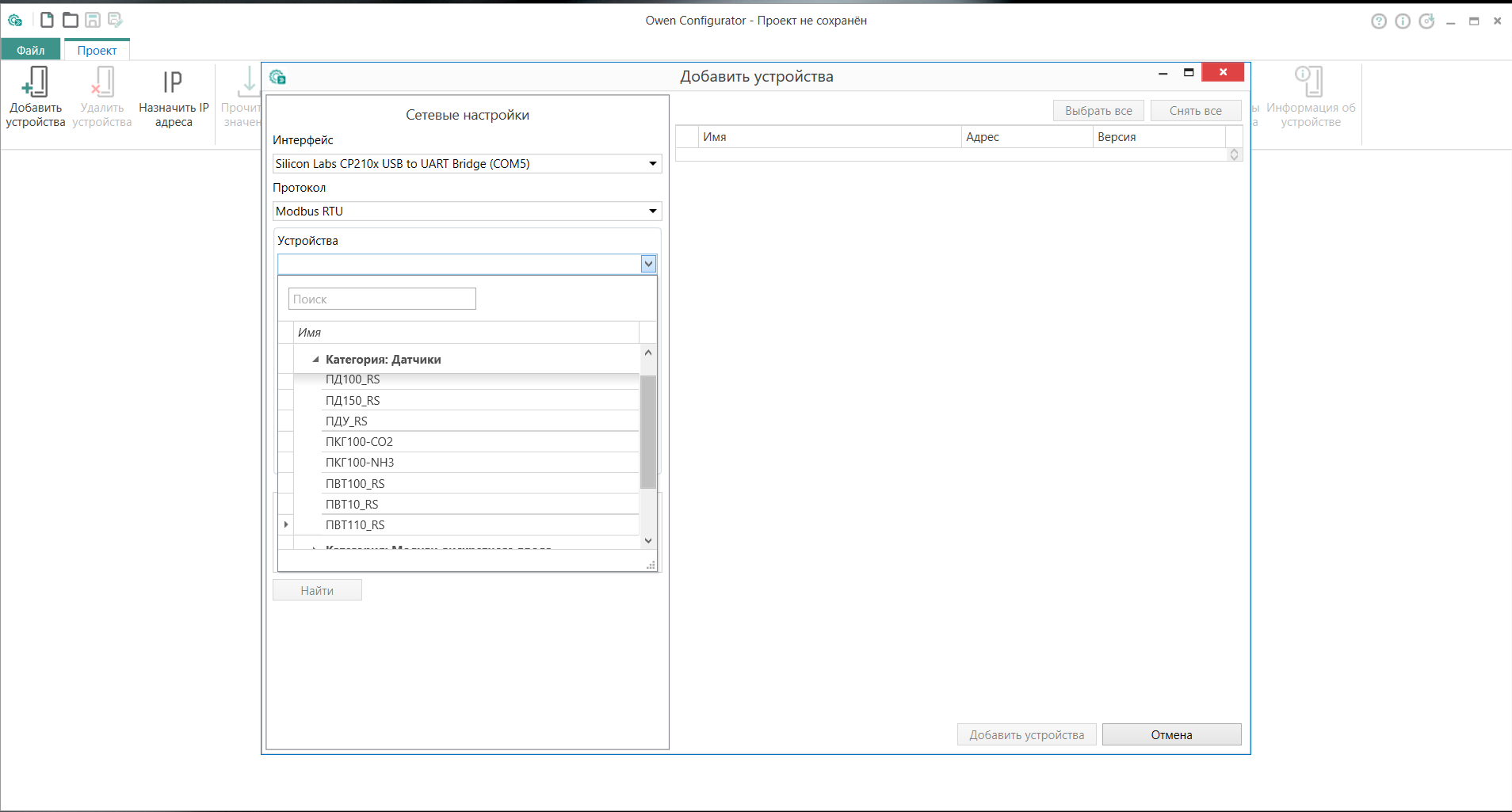Open help via the question mark icon
This screenshot has width=1512, height=812.
pyautogui.click(x=1379, y=21)
